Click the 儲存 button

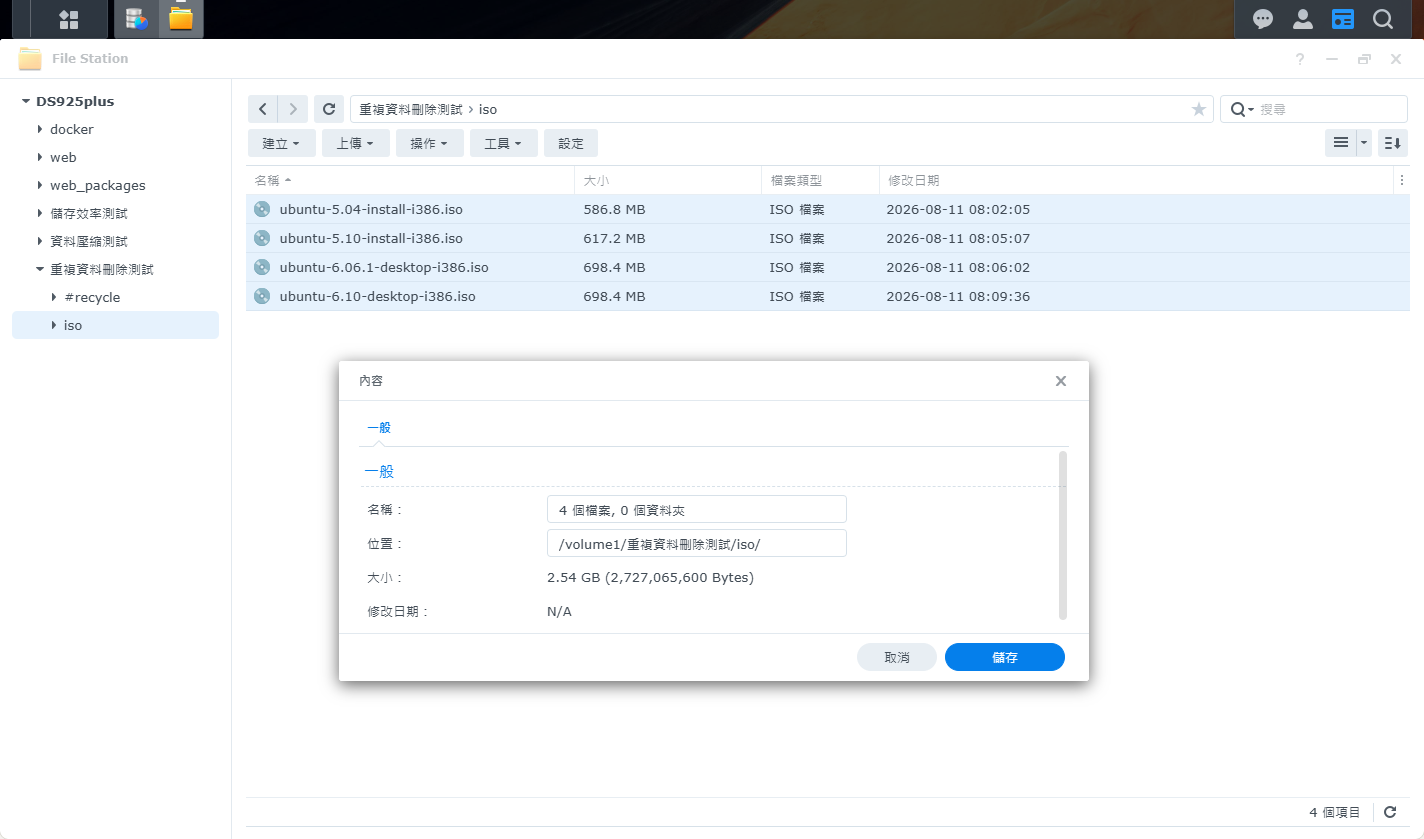click(x=1005, y=657)
